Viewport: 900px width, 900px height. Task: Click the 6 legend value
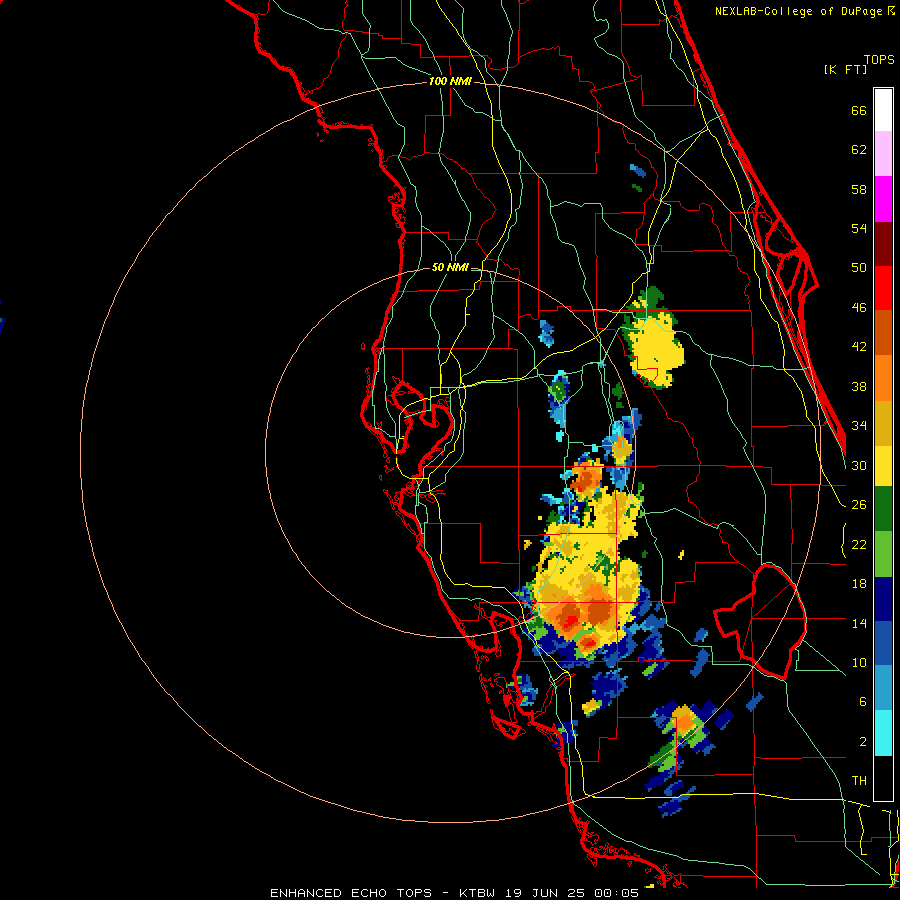coord(863,702)
